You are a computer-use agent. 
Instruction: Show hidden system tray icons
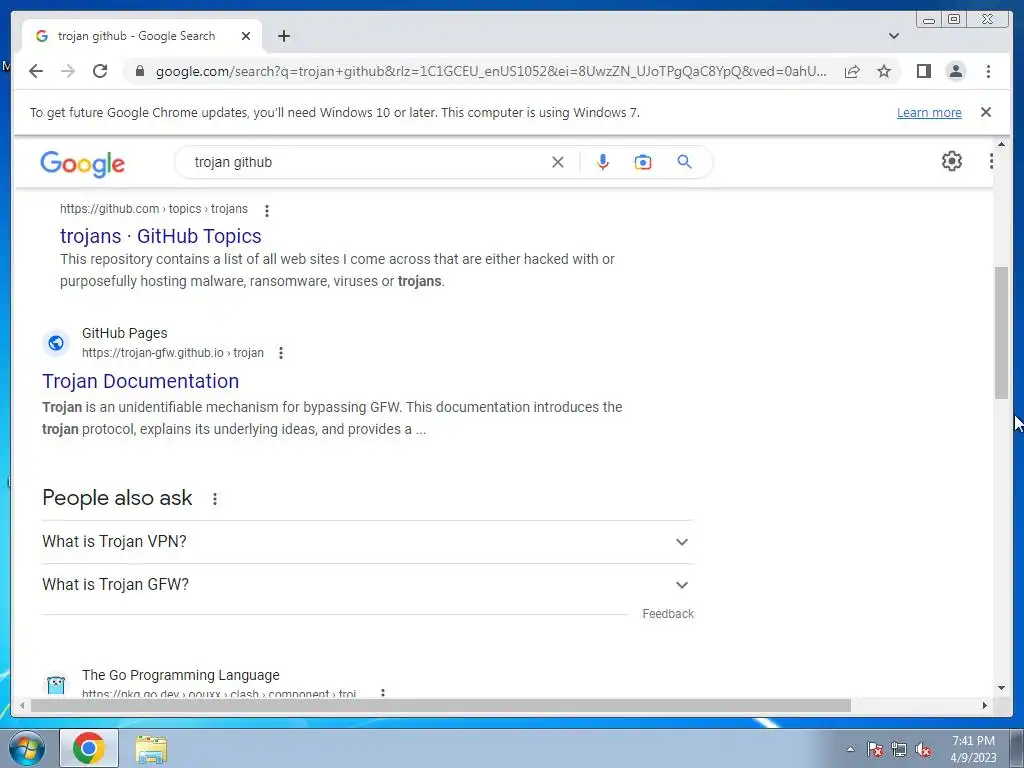850,749
